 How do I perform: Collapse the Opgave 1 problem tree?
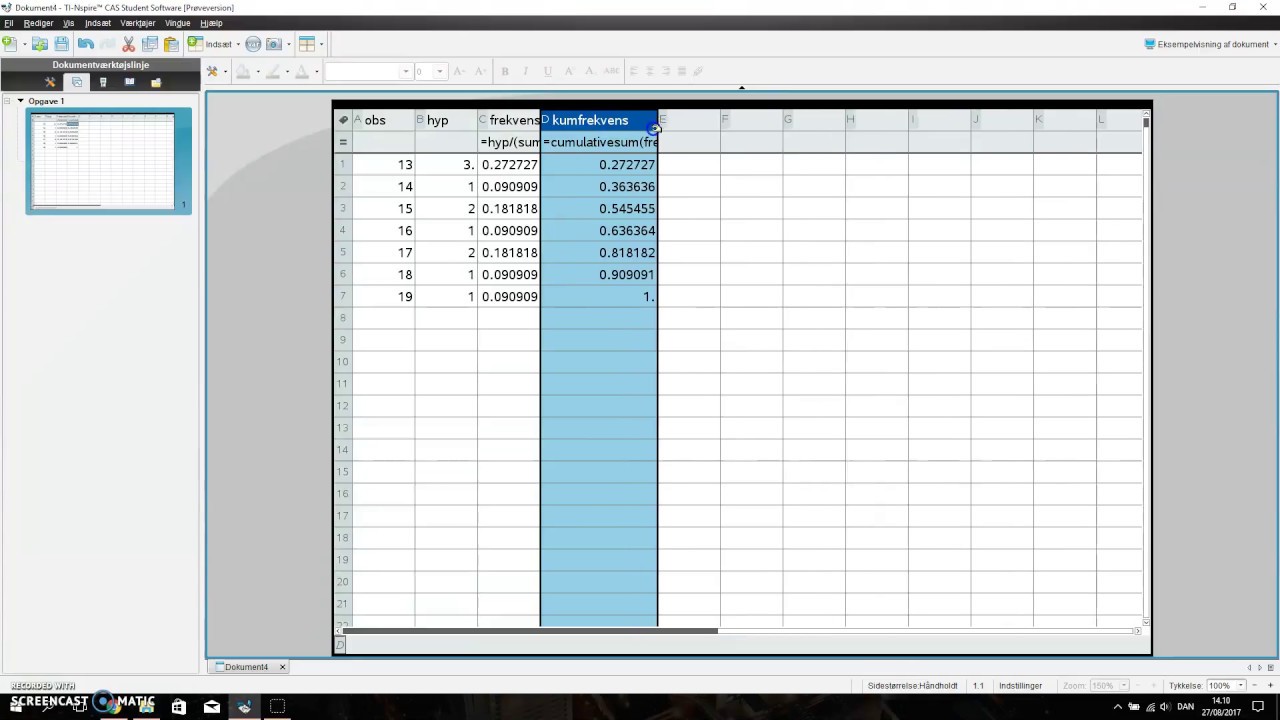tap(20, 101)
